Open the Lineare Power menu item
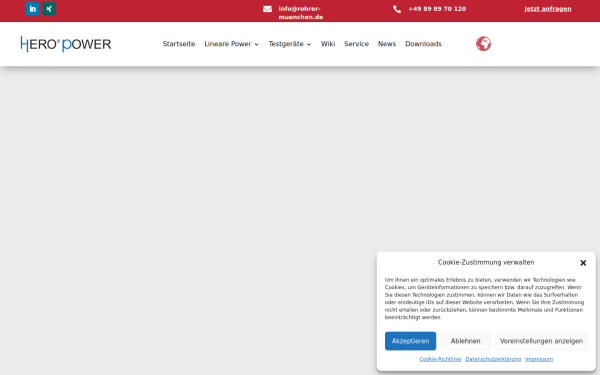The width and height of the screenshot is (600, 375). pyautogui.click(x=228, y=44)
